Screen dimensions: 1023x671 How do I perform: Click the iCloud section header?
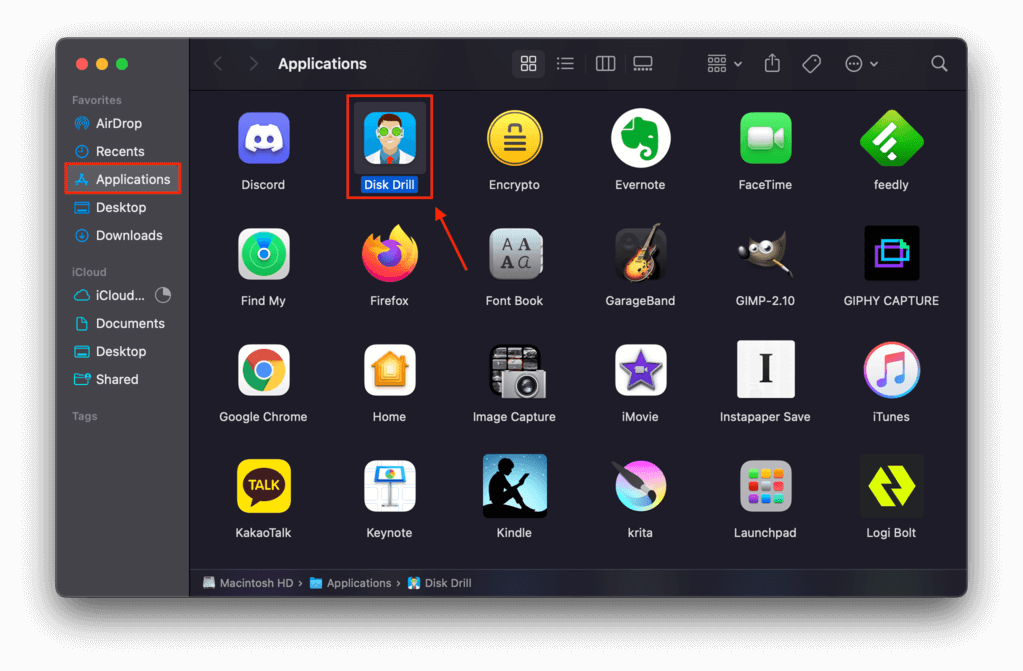pyautogui.click(x=89, y=272)
